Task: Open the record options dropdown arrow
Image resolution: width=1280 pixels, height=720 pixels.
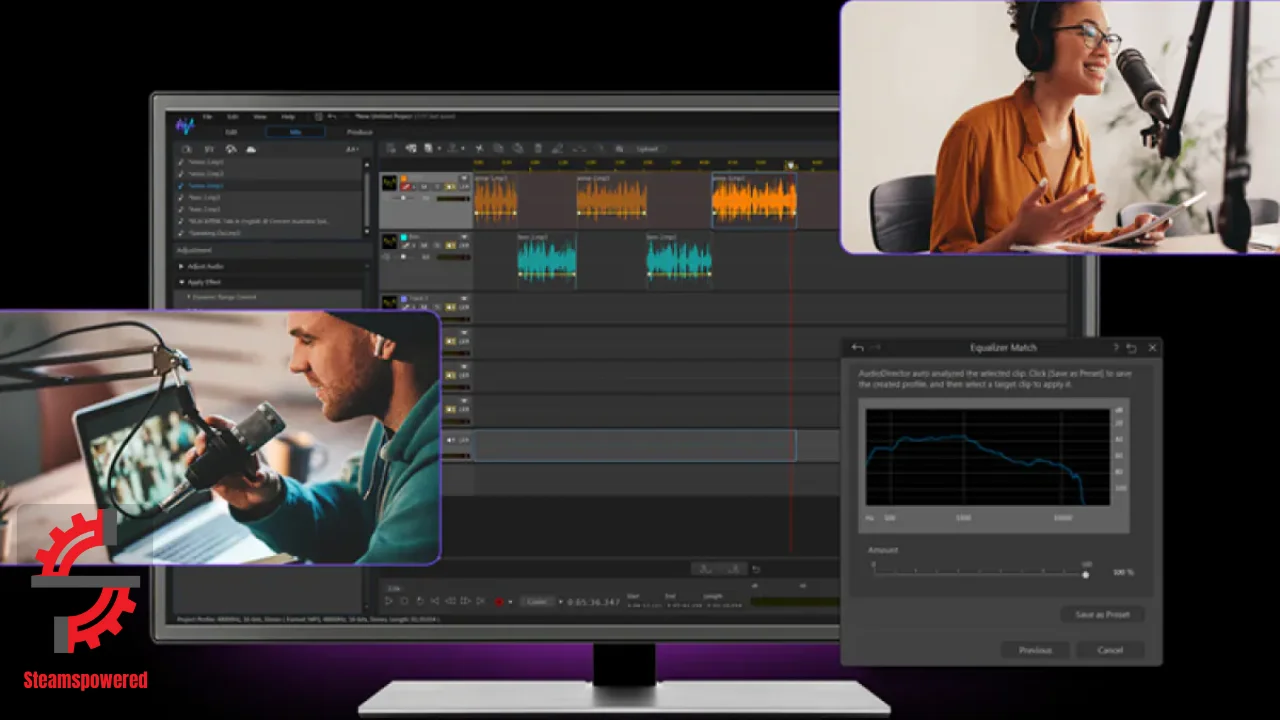Action: pyautogui.click(x=510, y=601)
